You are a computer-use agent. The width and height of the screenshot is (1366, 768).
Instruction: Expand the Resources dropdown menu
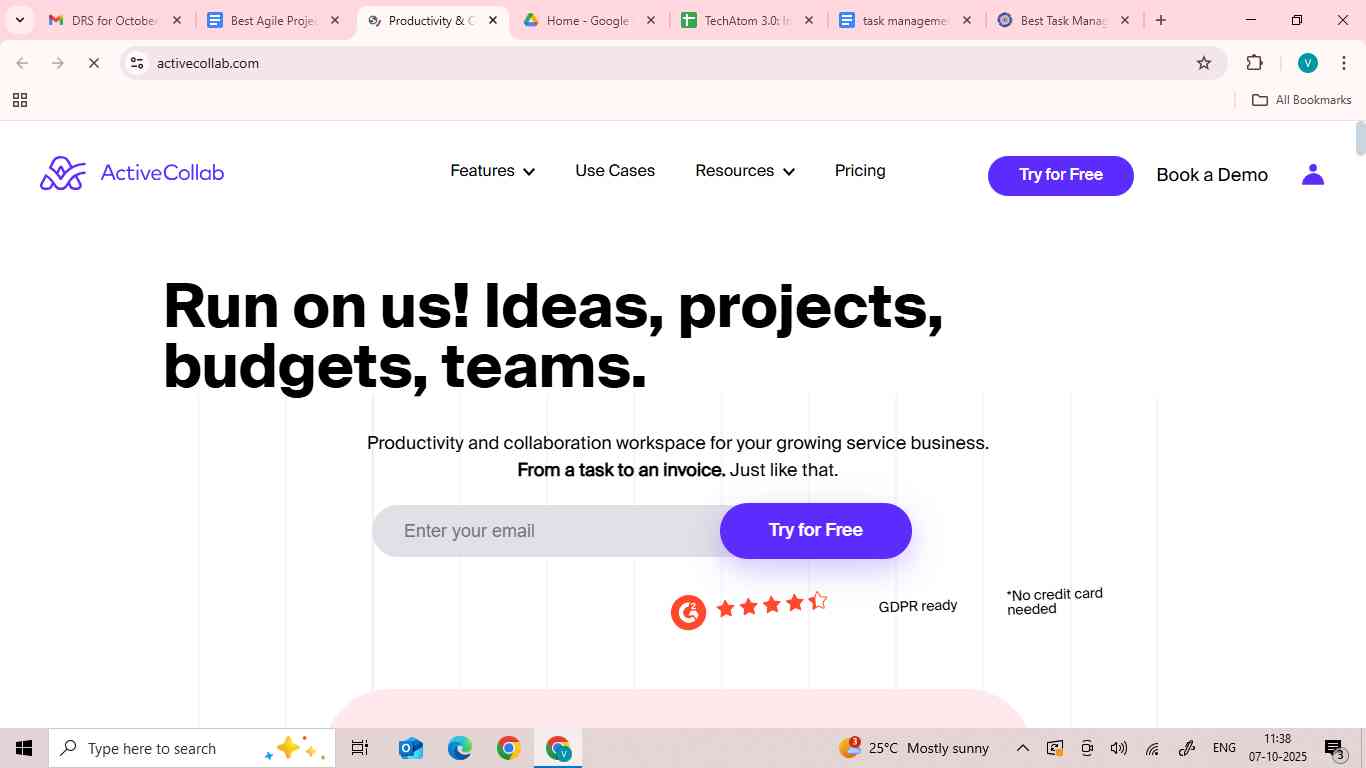[x=745, y=171]
